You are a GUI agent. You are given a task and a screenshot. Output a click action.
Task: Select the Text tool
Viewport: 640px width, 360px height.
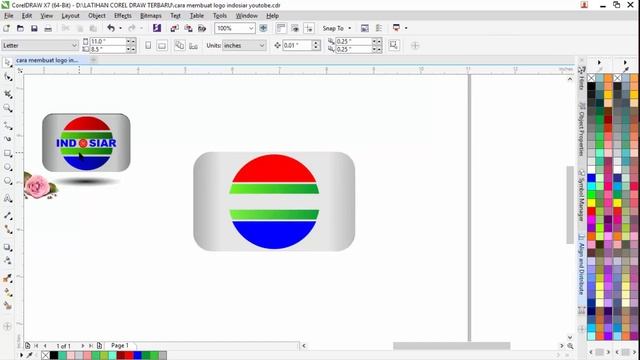pyautogui.click(x=7, y=198)
